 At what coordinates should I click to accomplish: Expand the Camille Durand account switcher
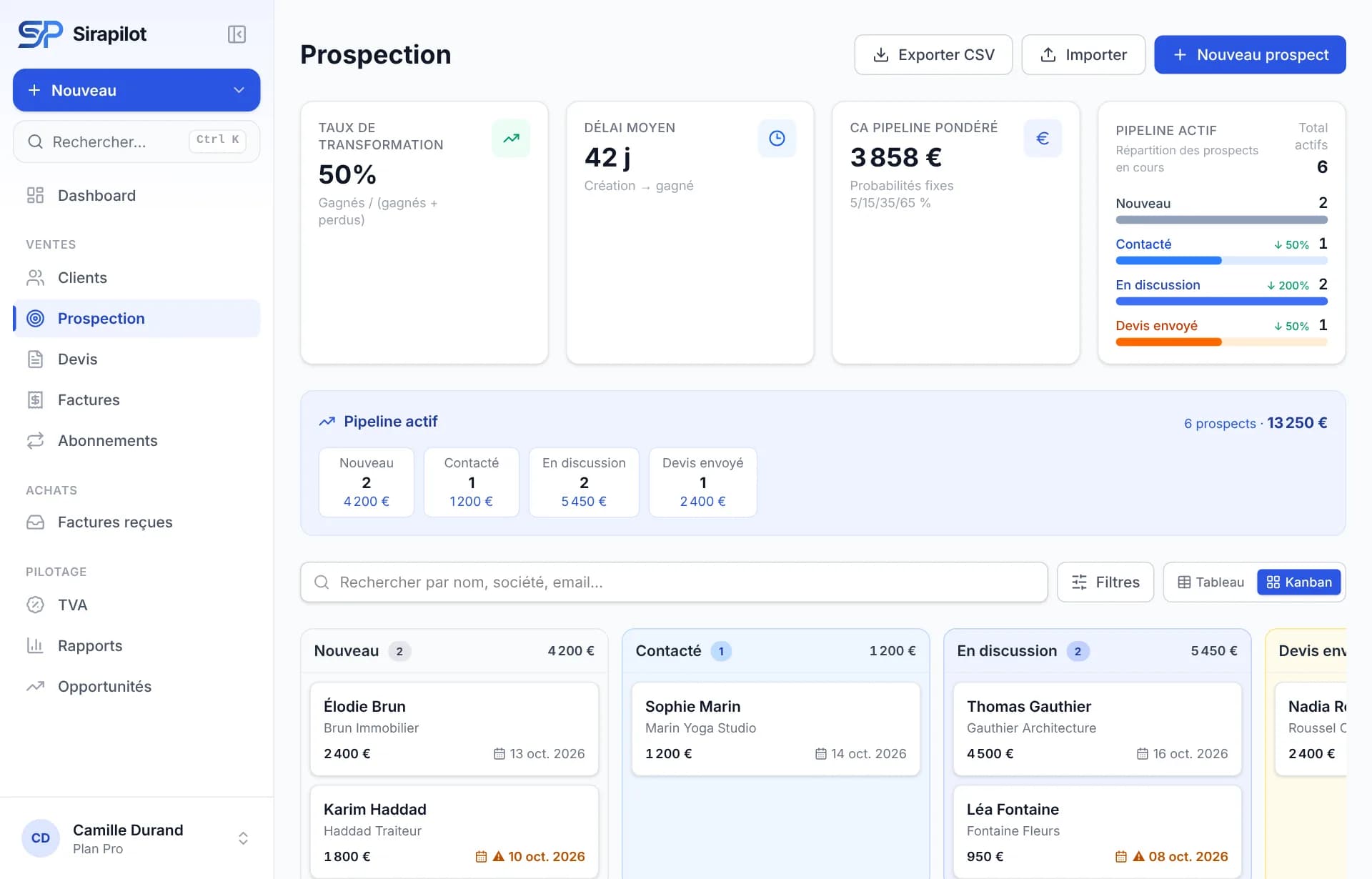pos(243,838)
